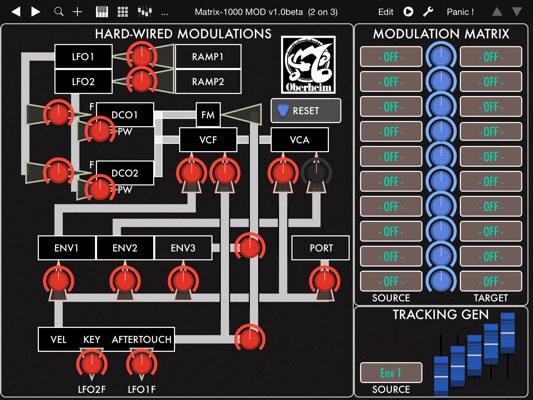This screenshot has width=533, height=400.
Task: Click the plus icon to add
Action: (78, 12)
